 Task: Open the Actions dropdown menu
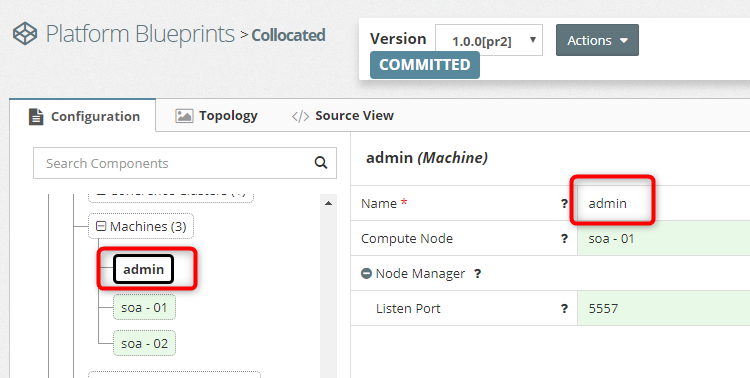[x=597, y=40]
